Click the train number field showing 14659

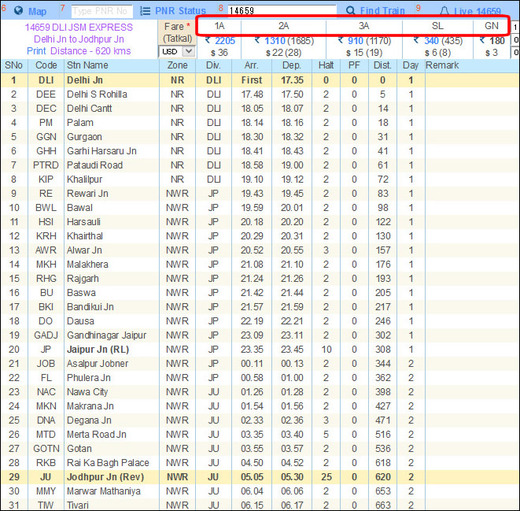click(282, 10)
